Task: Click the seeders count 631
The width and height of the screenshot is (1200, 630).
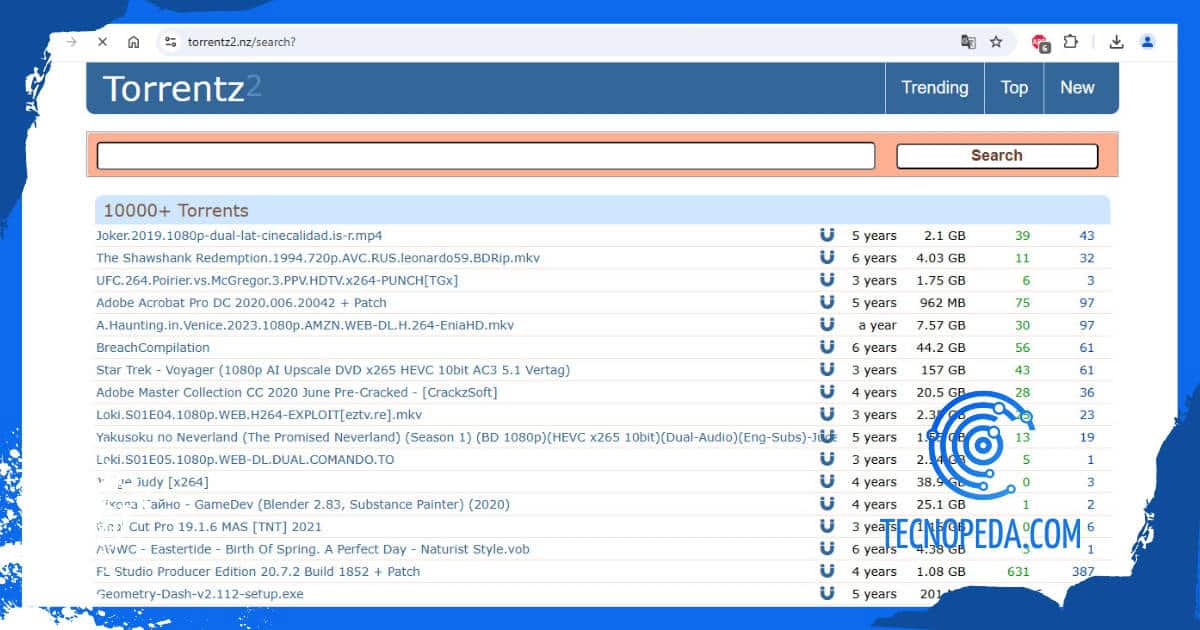Action: pyautogui.click(x=1018, y=572)
